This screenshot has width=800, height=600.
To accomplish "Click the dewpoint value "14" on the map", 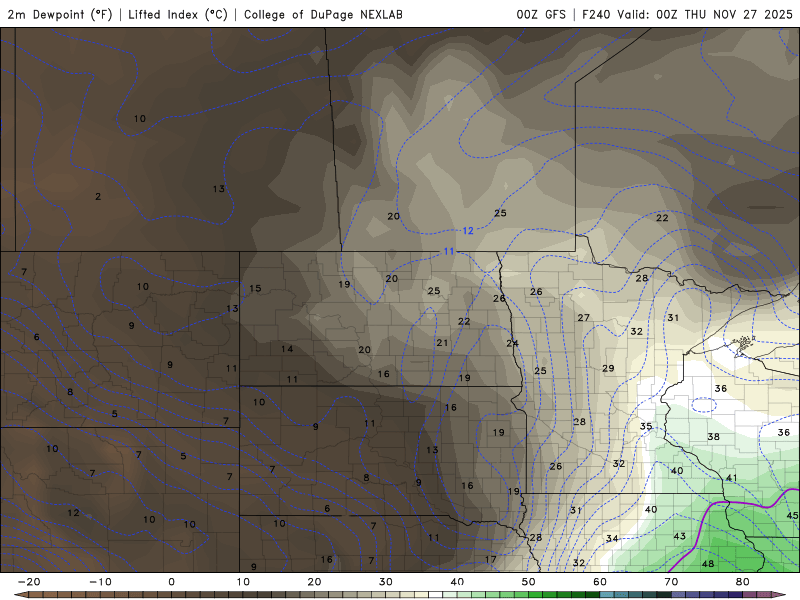I will tap(287, 349).
